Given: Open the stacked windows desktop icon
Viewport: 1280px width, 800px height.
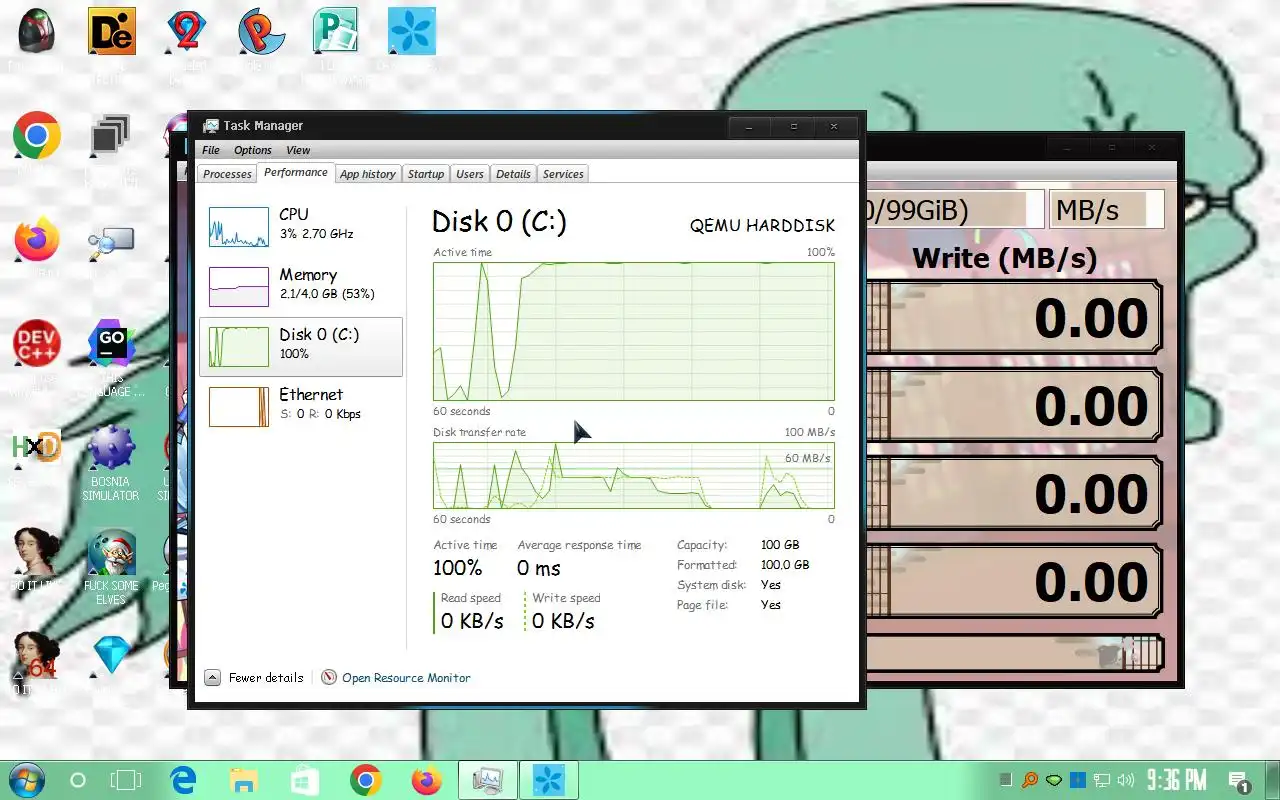Looking at the screenshot, I should [111, 136].
